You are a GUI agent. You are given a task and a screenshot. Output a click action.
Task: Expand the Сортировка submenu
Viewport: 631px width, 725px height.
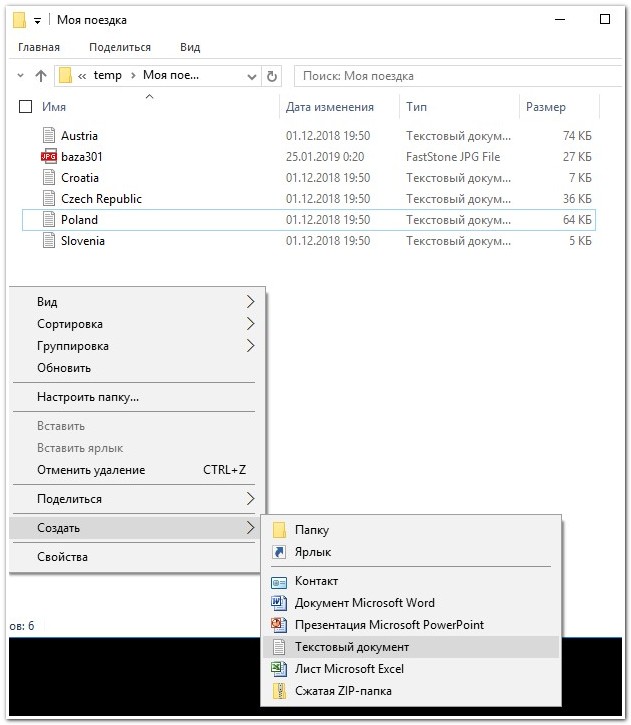(70, 324)
